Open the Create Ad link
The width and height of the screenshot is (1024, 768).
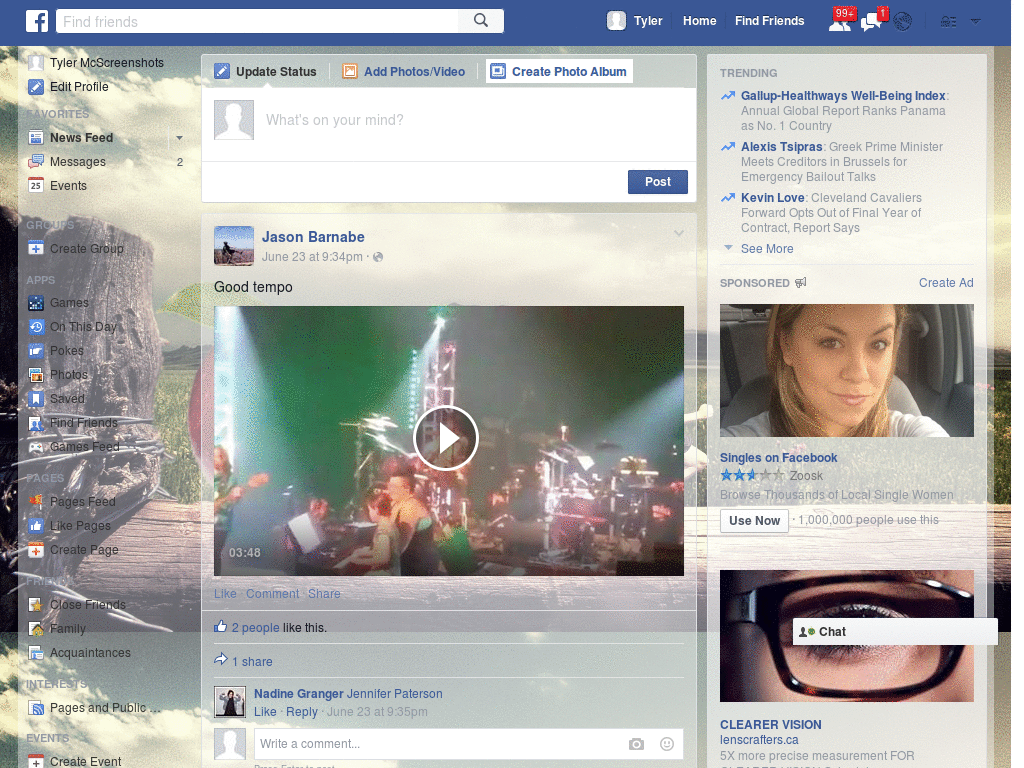946,283
